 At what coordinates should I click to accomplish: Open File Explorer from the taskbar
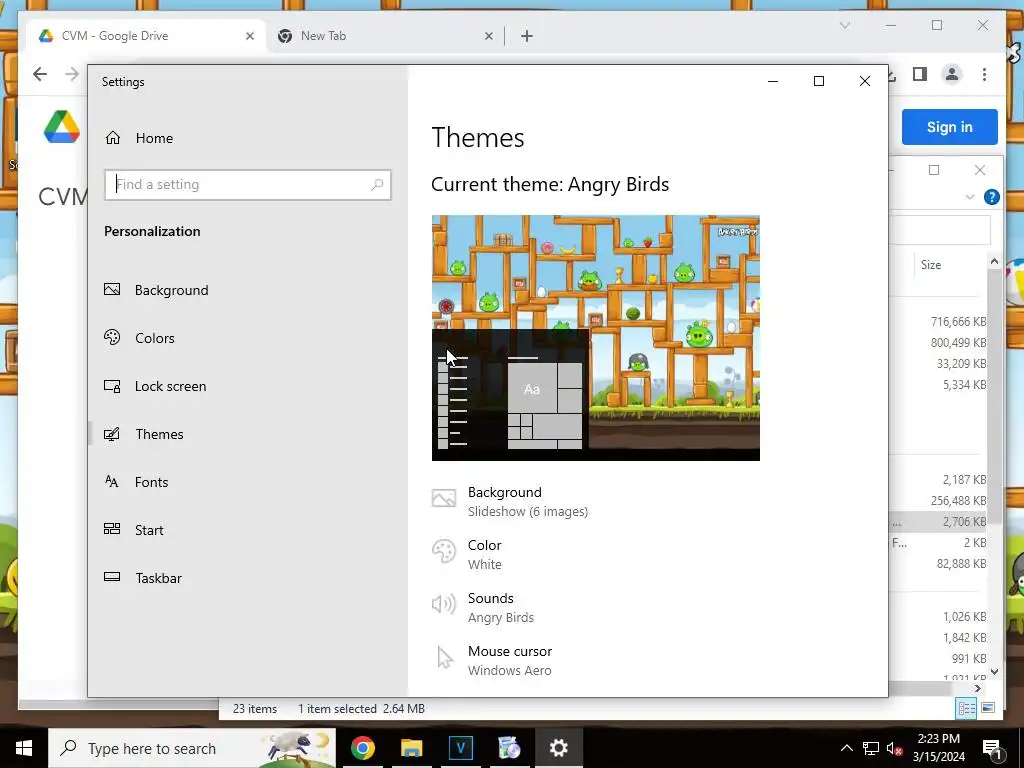tap(411, 748)
